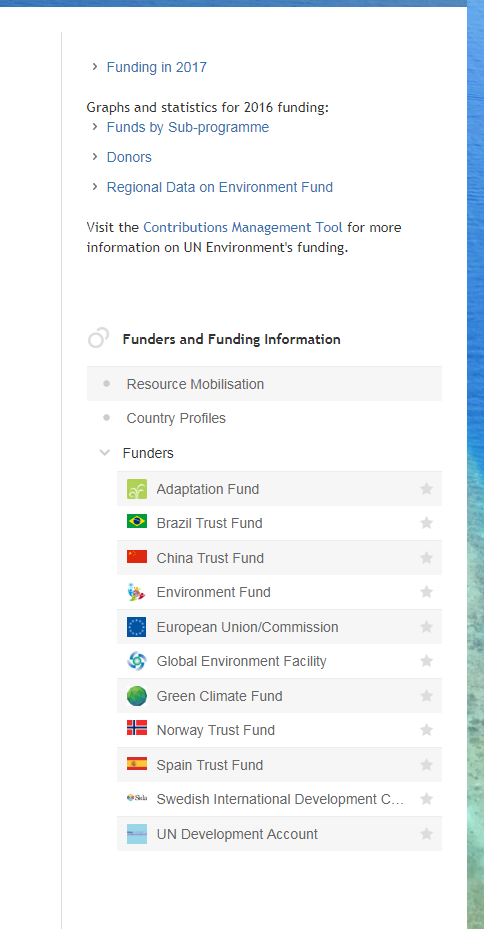
Task: Click the European Union flag icon
Action: (137, 627)
